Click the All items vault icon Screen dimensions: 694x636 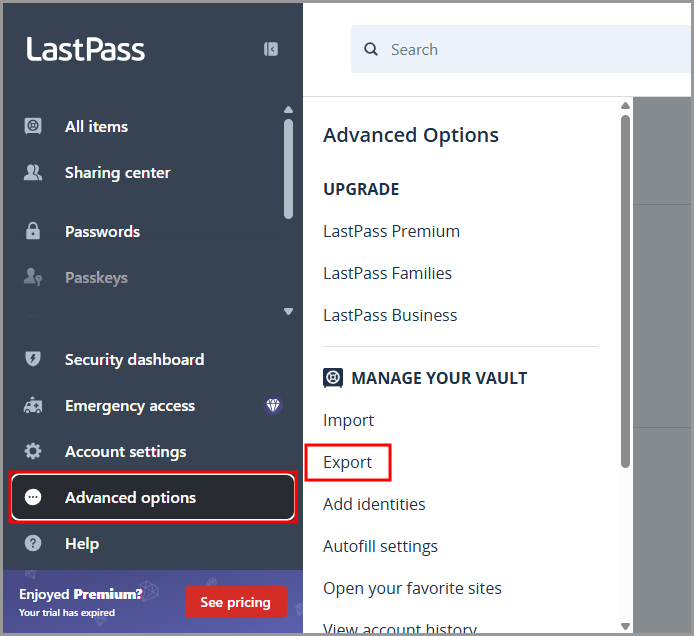[33, 126]
